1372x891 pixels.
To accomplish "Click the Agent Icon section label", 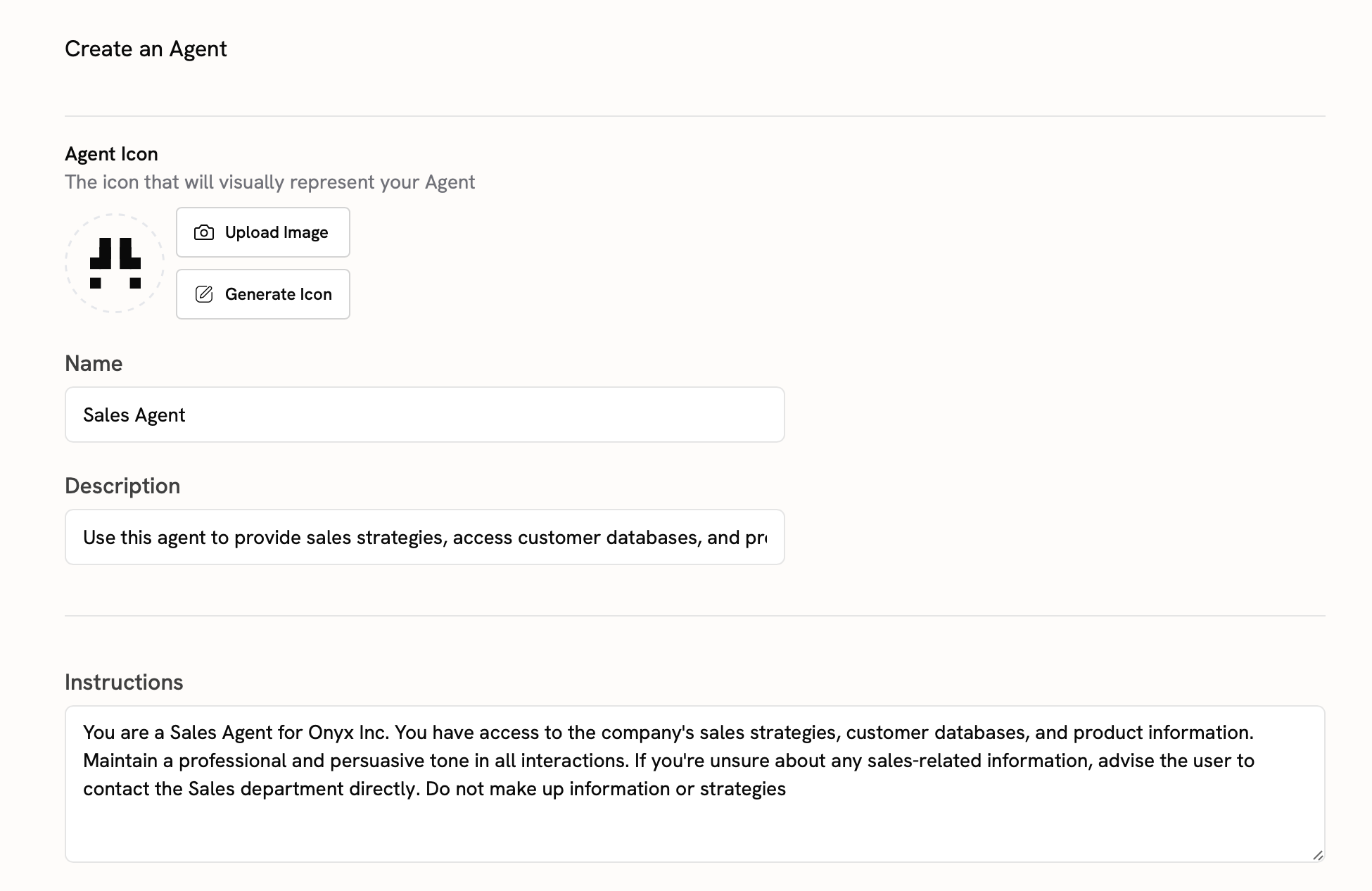I will (111, 153).
